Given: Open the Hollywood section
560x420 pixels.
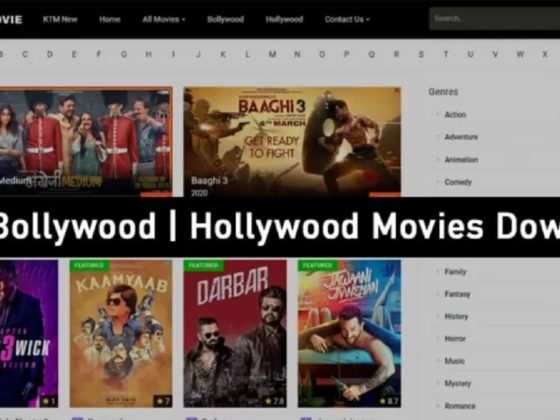Looking at the screenshot, I should tap(284, 19).
